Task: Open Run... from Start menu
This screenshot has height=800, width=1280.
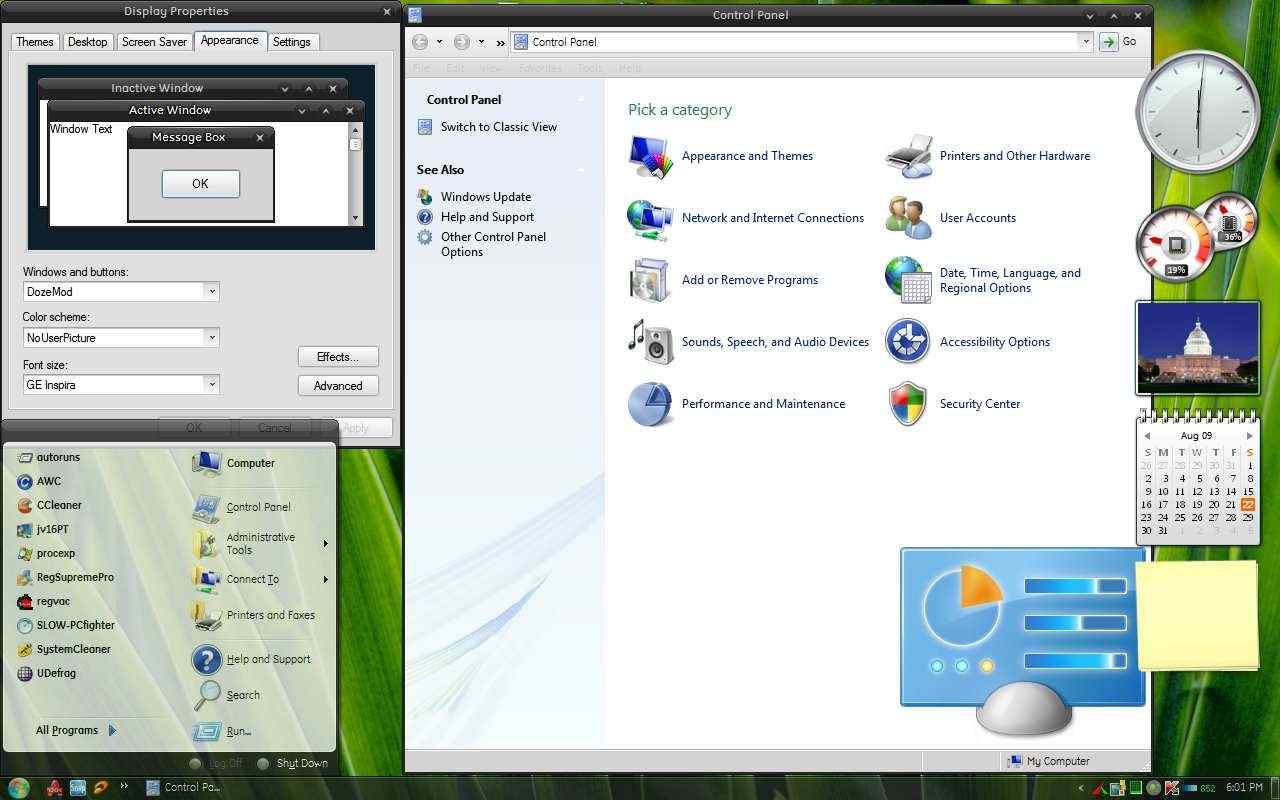Action: (223, 731)
